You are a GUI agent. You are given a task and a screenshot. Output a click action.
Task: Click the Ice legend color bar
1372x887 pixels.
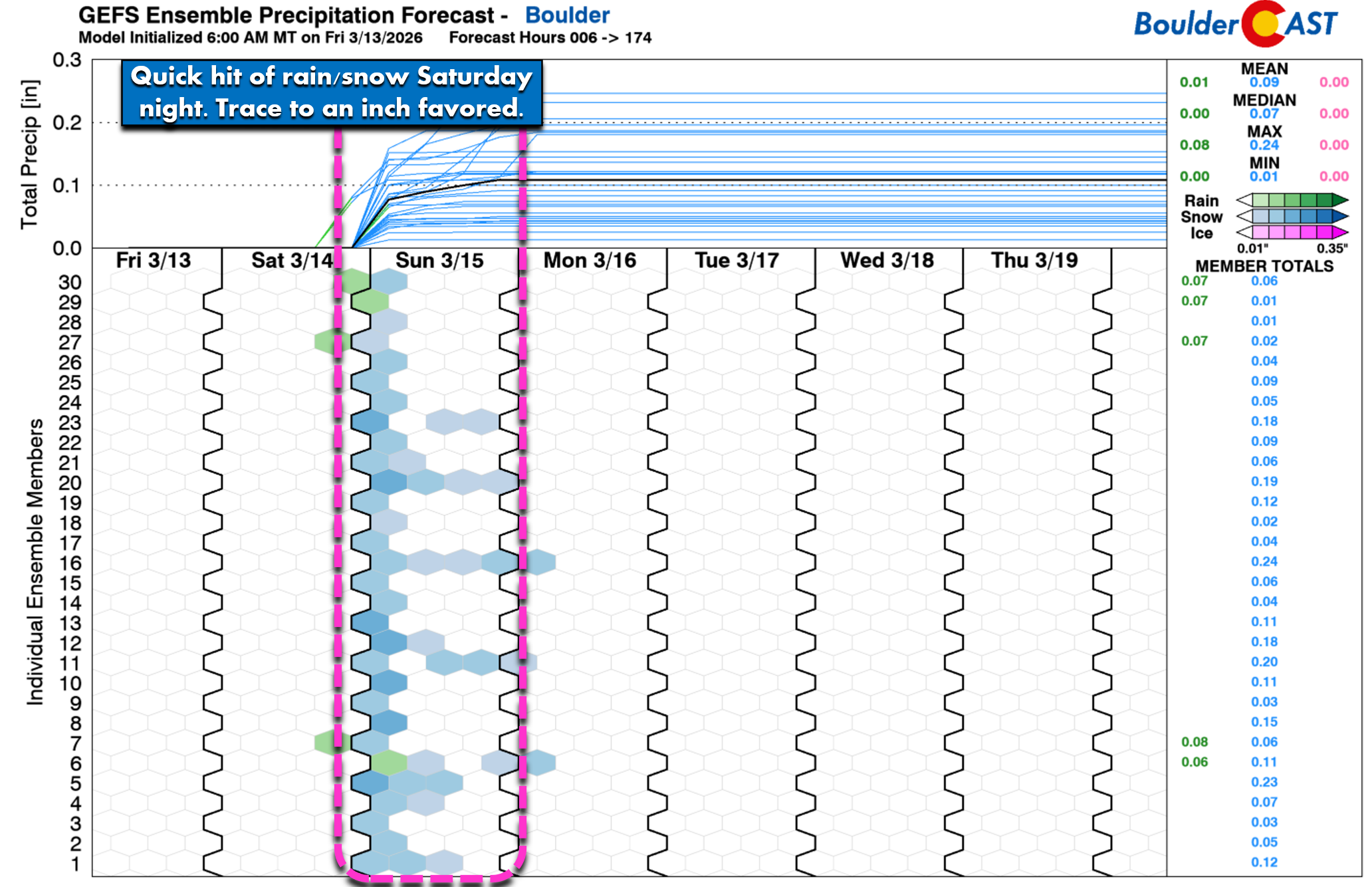pyautogui.click(x=1292, y=232)
